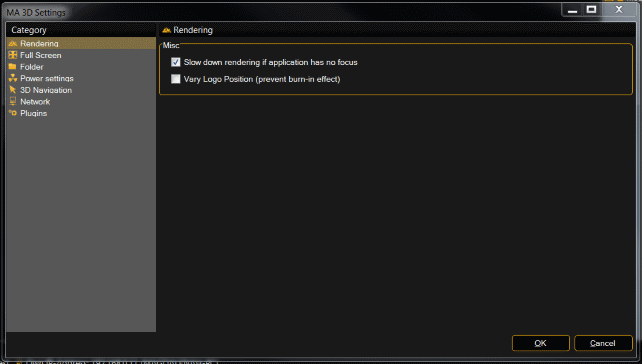
Task: Enable Vary Logo Position checkbox
Action: tap(176, 79)
